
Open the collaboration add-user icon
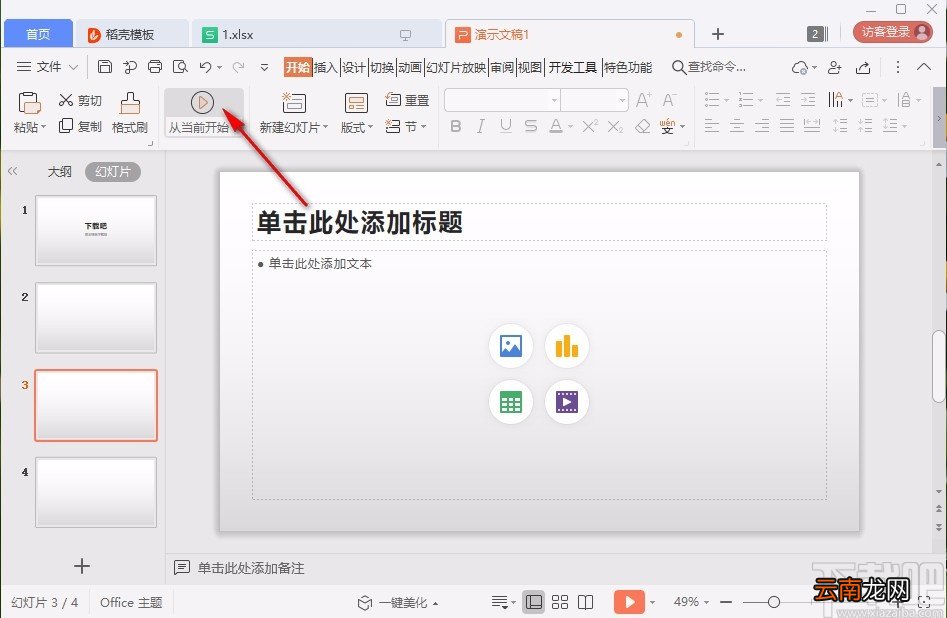[835, 68]
